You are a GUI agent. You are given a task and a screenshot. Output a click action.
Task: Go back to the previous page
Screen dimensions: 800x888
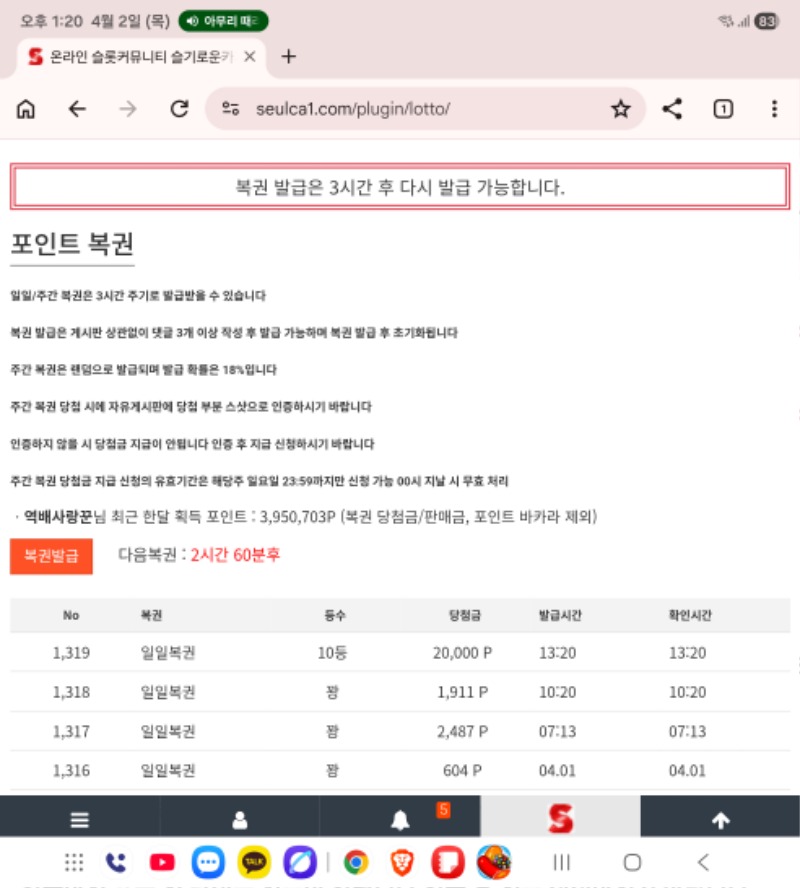click(78, 110)
